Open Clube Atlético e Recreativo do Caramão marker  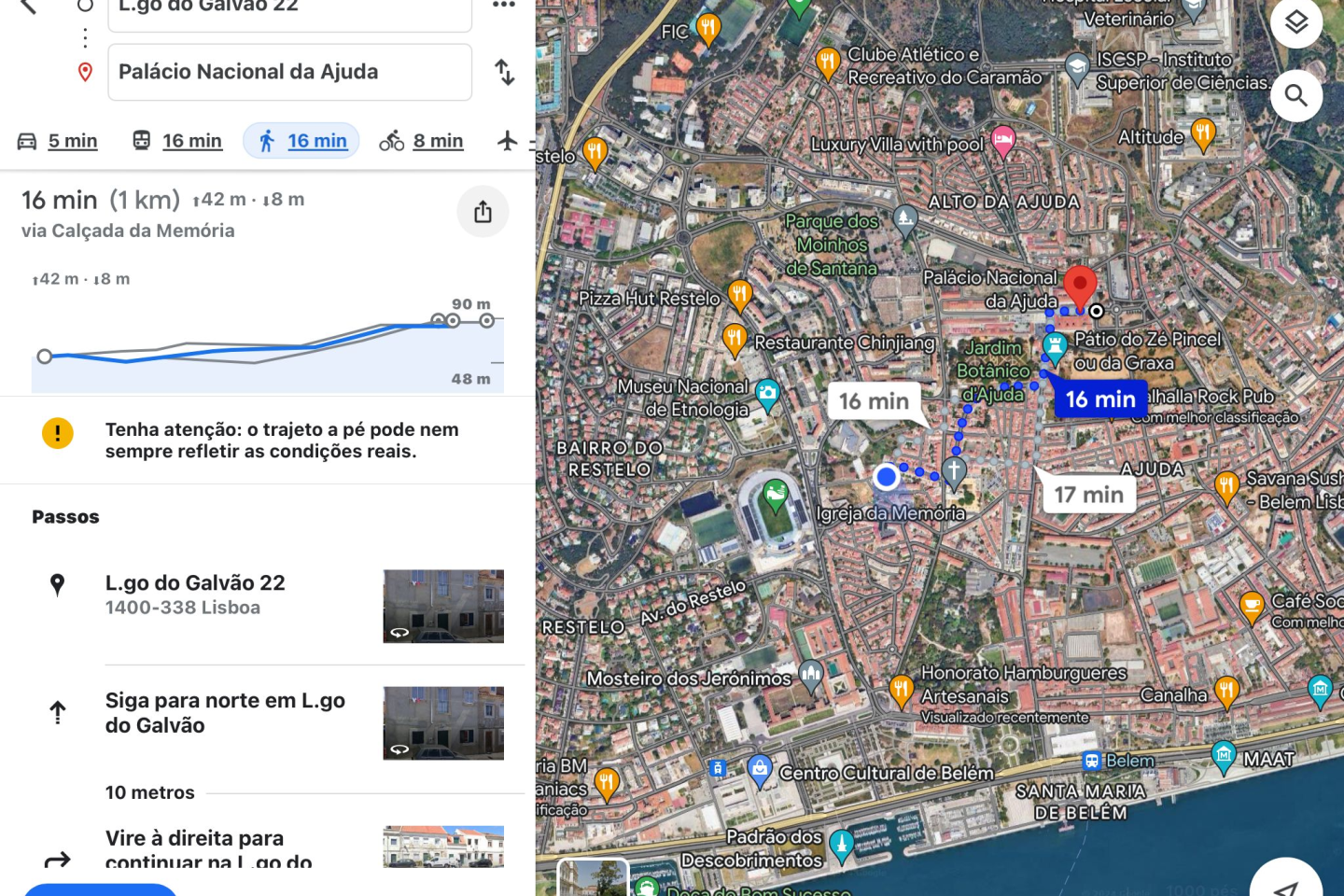[x=828, y=63]
